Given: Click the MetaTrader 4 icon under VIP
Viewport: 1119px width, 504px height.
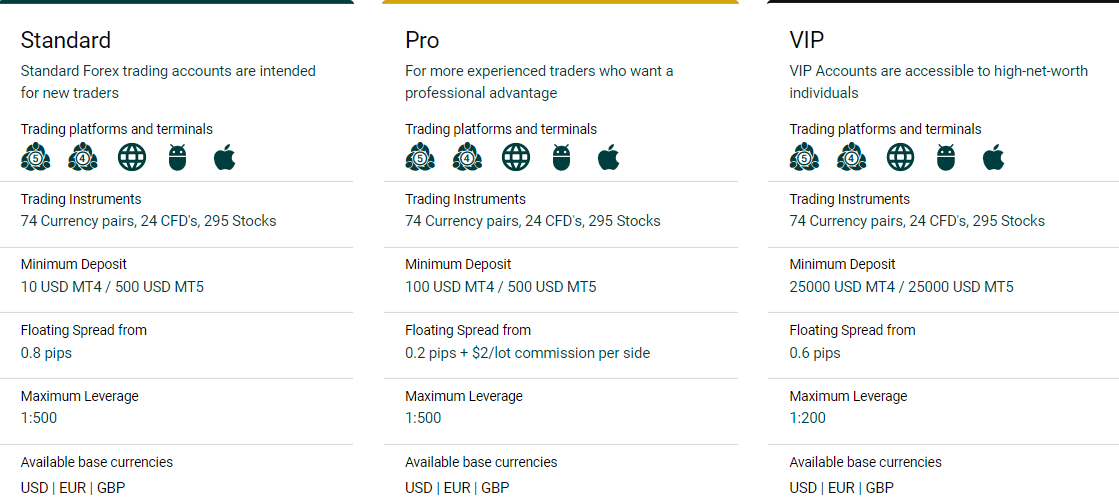Looking at the screenshot, I should (x=851, y=156).
